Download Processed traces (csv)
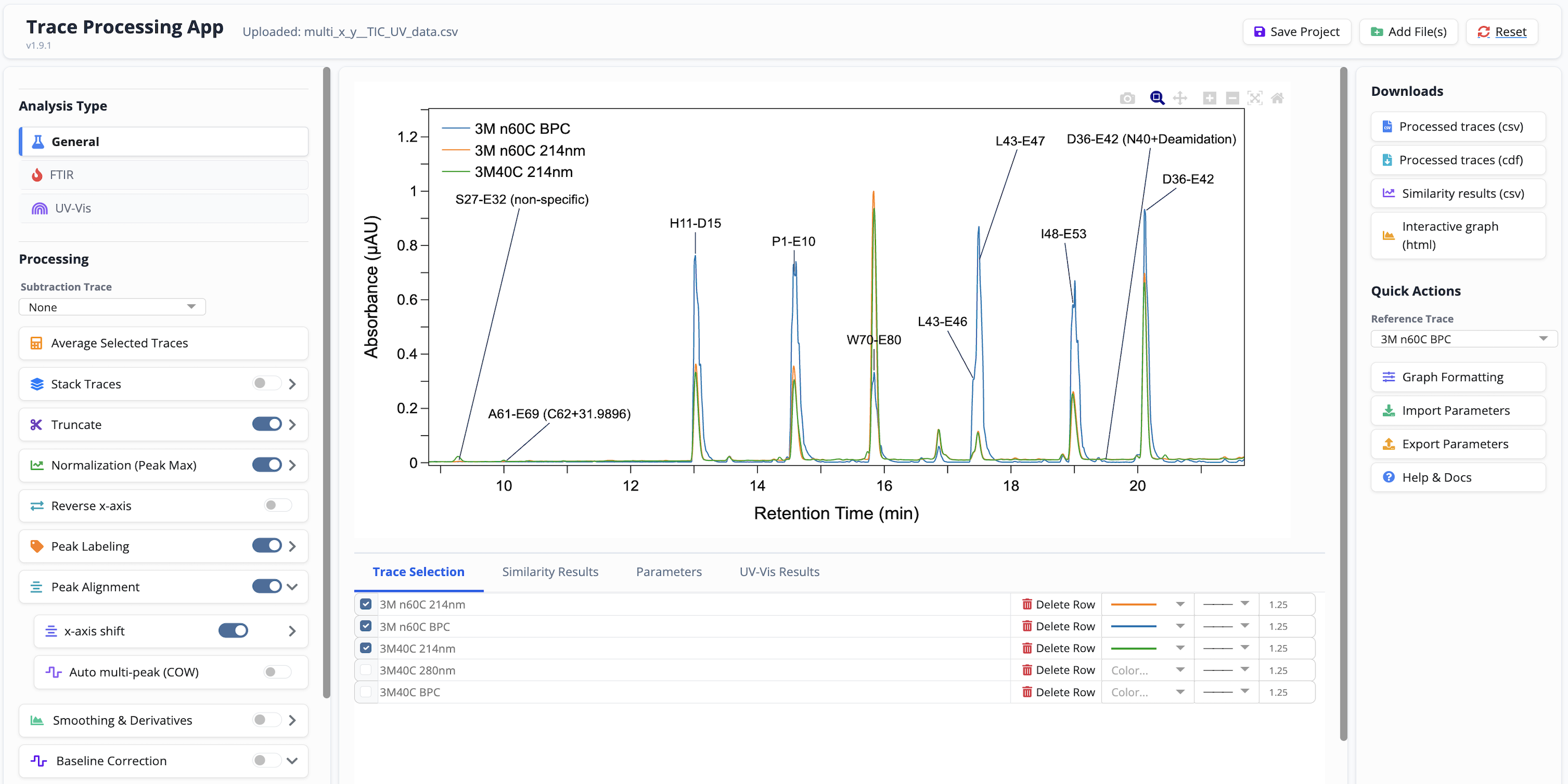 click(1458, 127)
